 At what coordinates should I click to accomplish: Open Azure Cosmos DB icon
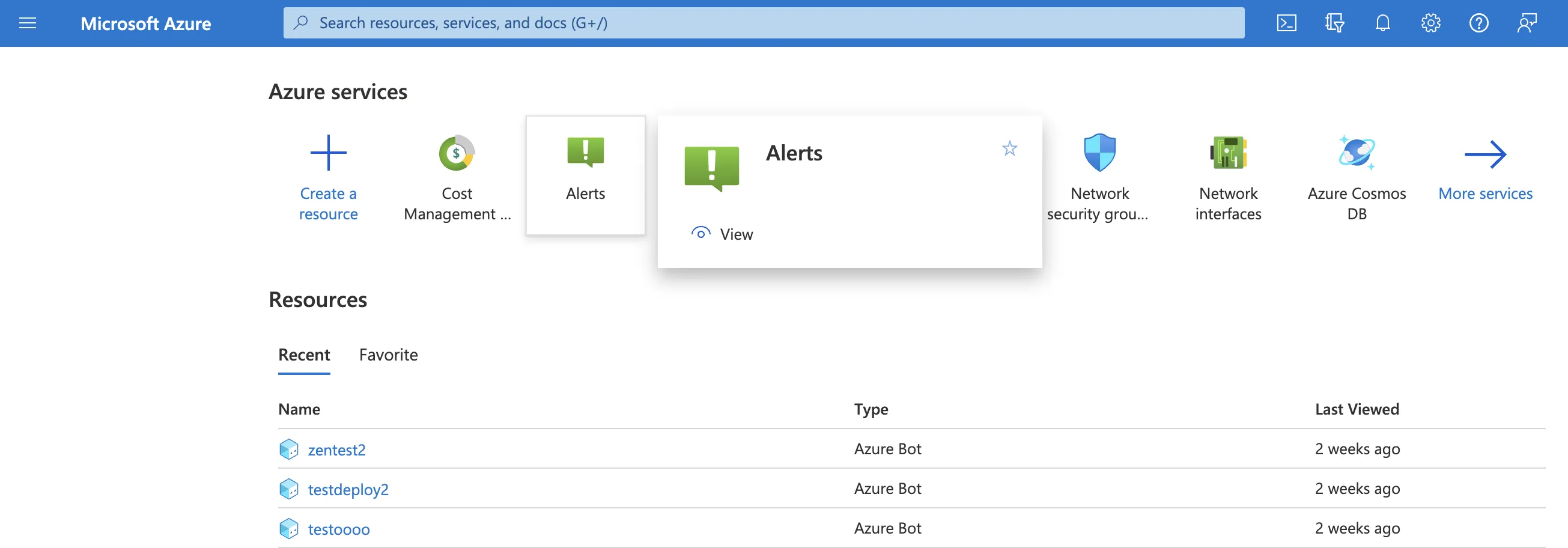[1357, 152]
